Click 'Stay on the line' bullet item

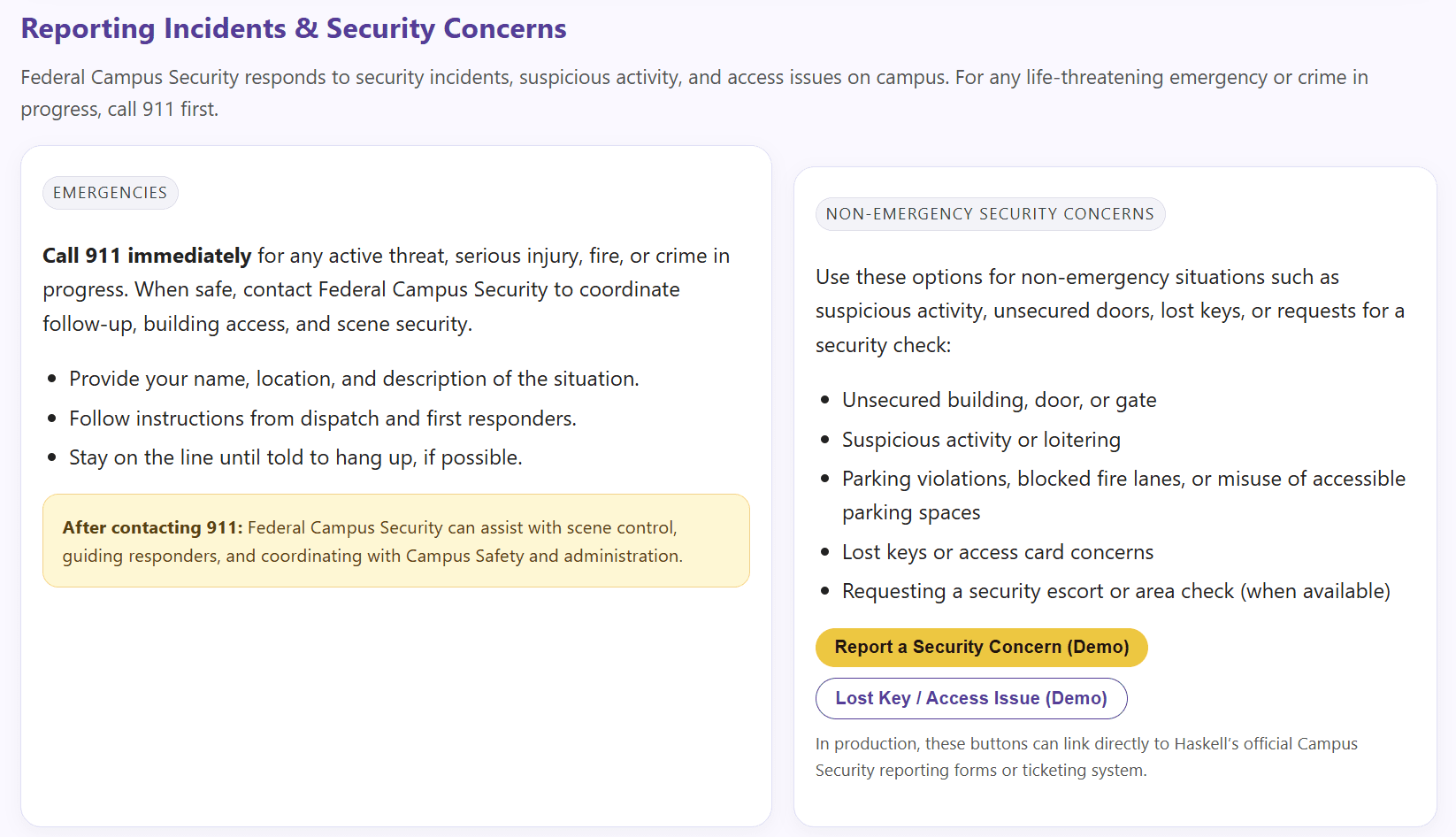click(x=295, y=457)
